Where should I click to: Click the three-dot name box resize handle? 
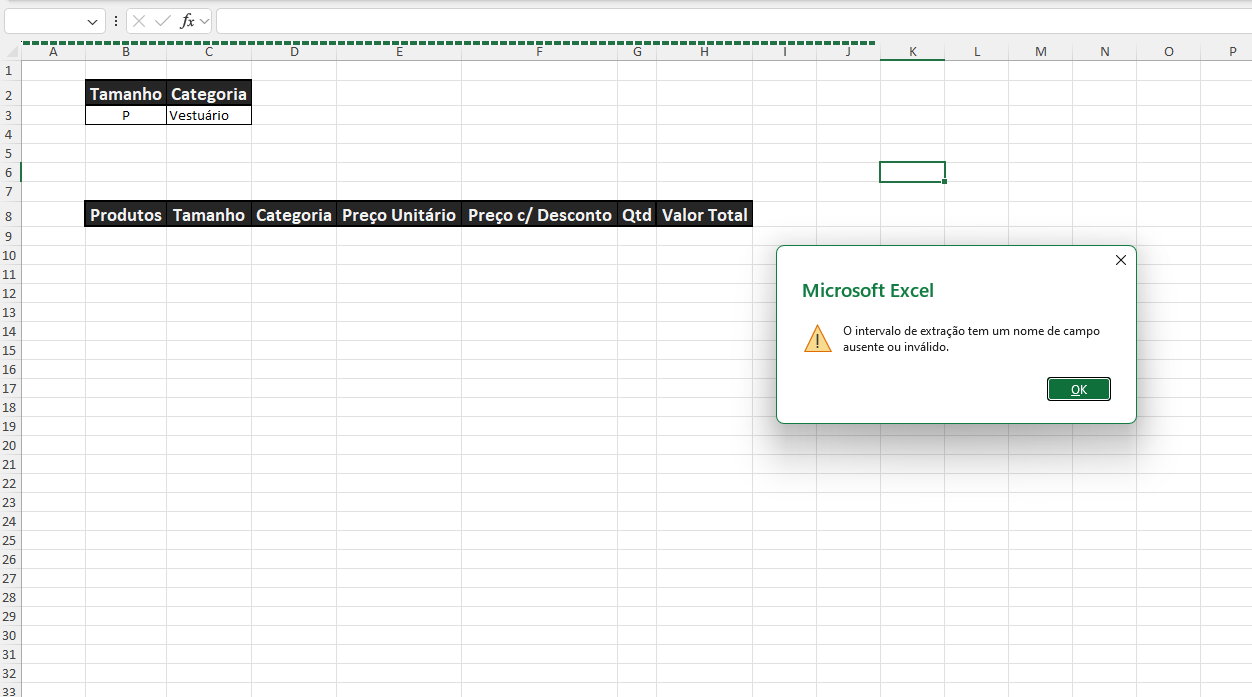(116, 21)
